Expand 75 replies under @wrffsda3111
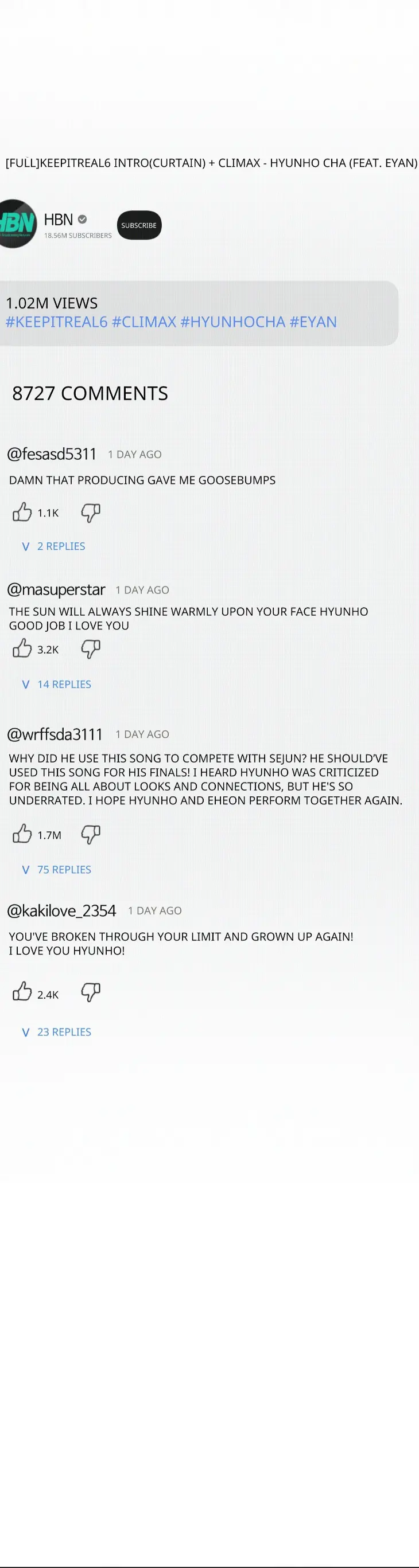The width and height of the screenshot is (419, 1568). tap(57, 869)
